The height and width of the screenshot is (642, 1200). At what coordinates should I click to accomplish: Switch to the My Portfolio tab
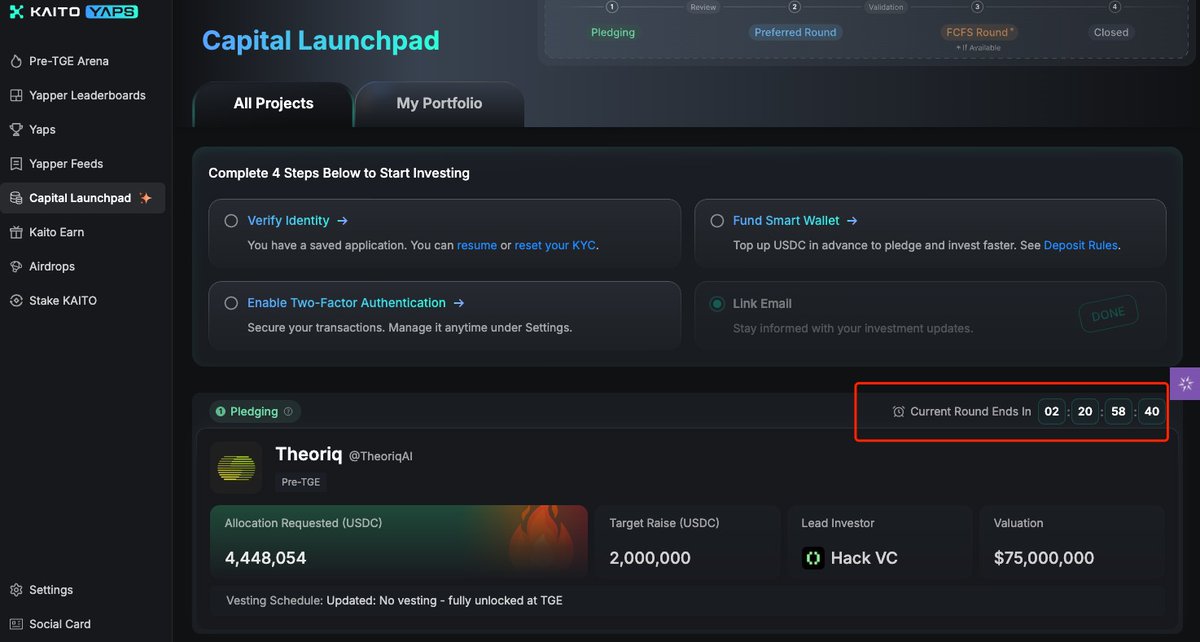tap(439, 104)
